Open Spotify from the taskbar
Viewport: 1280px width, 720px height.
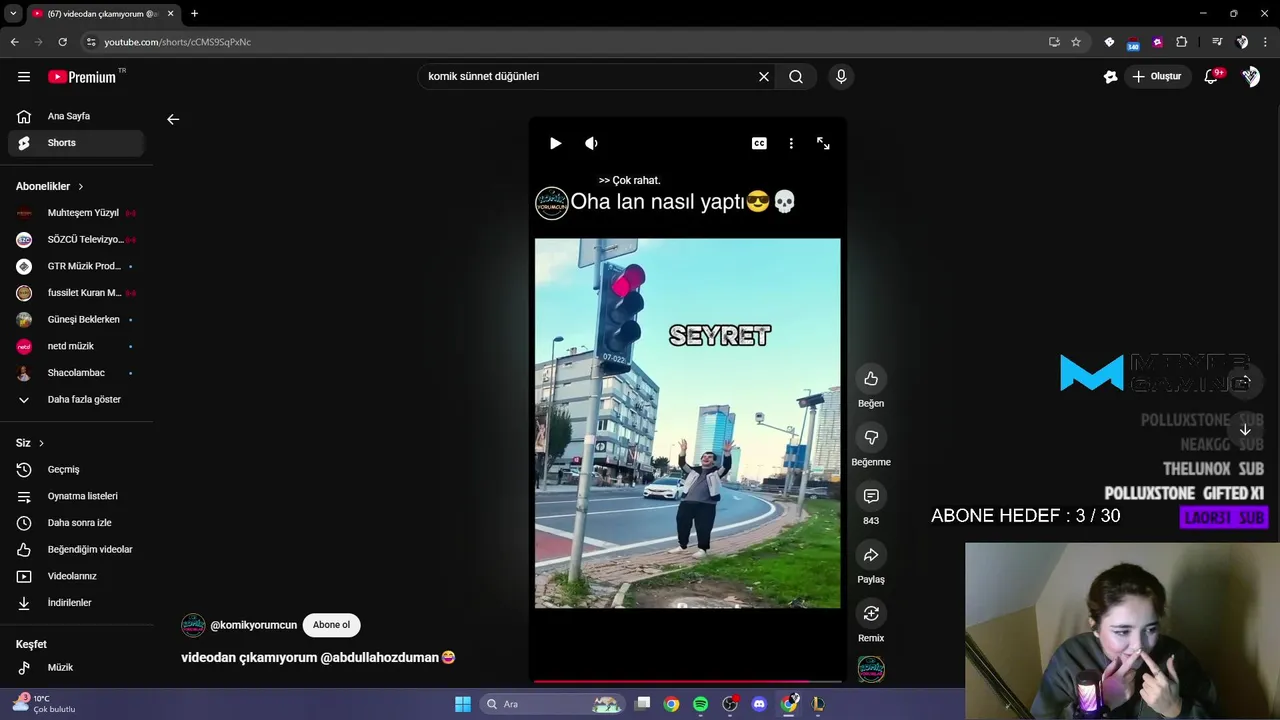pos(700,704)
